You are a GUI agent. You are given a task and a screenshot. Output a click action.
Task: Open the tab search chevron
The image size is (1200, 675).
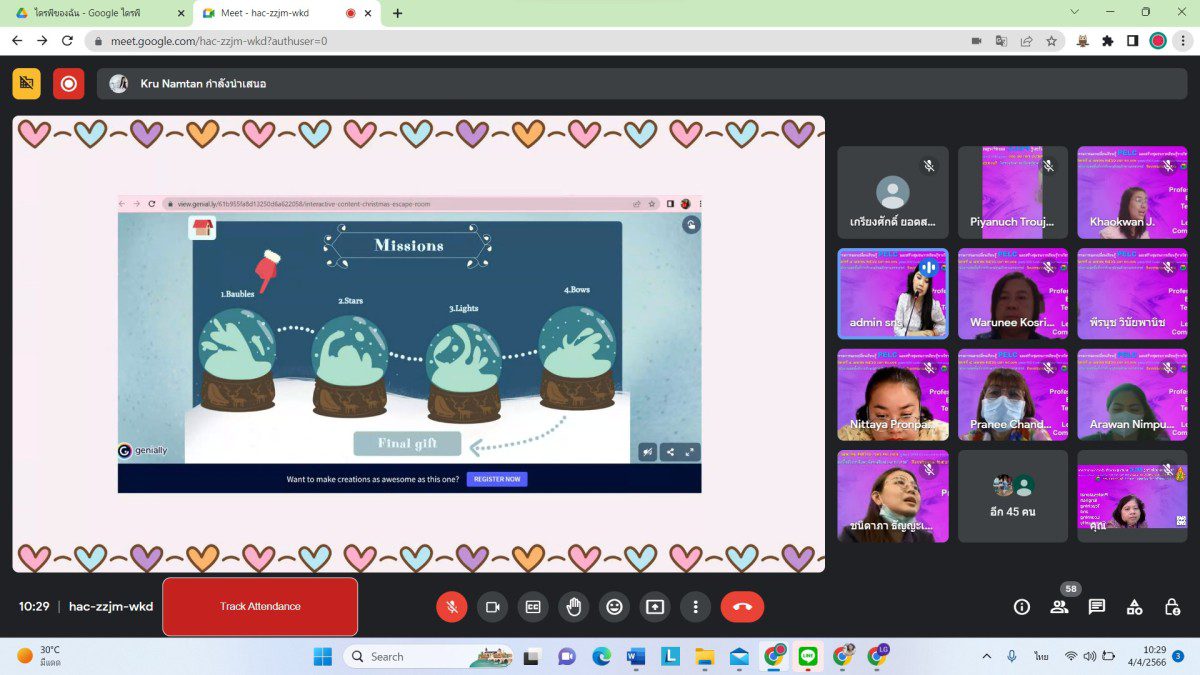click(1075, 12)
